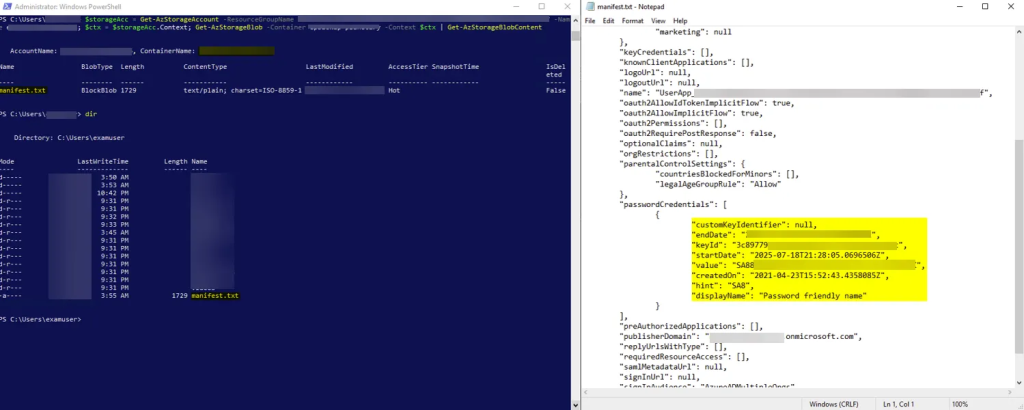The width and height of the screenshot is (1024, 410).
Task: Click the PowerShell icon in title bar
Action: click(x=7, y=6)
